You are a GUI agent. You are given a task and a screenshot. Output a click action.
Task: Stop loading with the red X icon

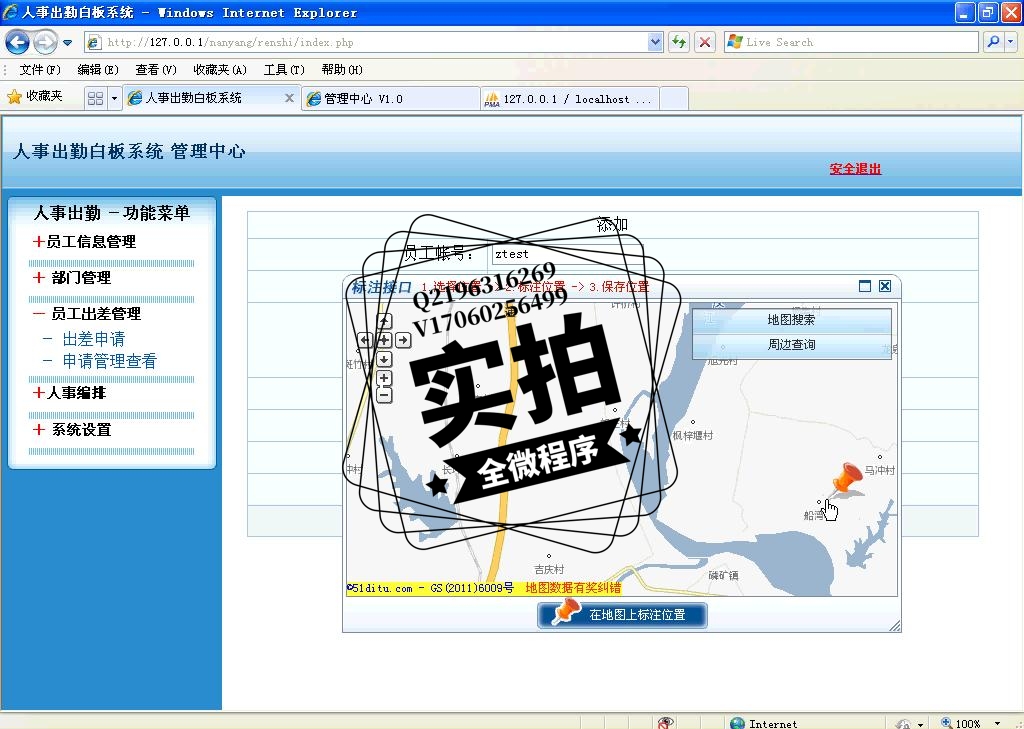(x=705, y=42)
